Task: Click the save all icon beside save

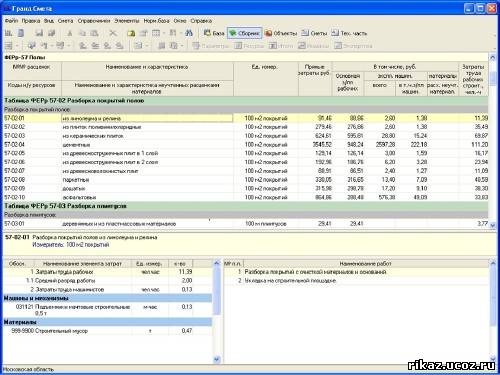Action: [x=52, y=33]
